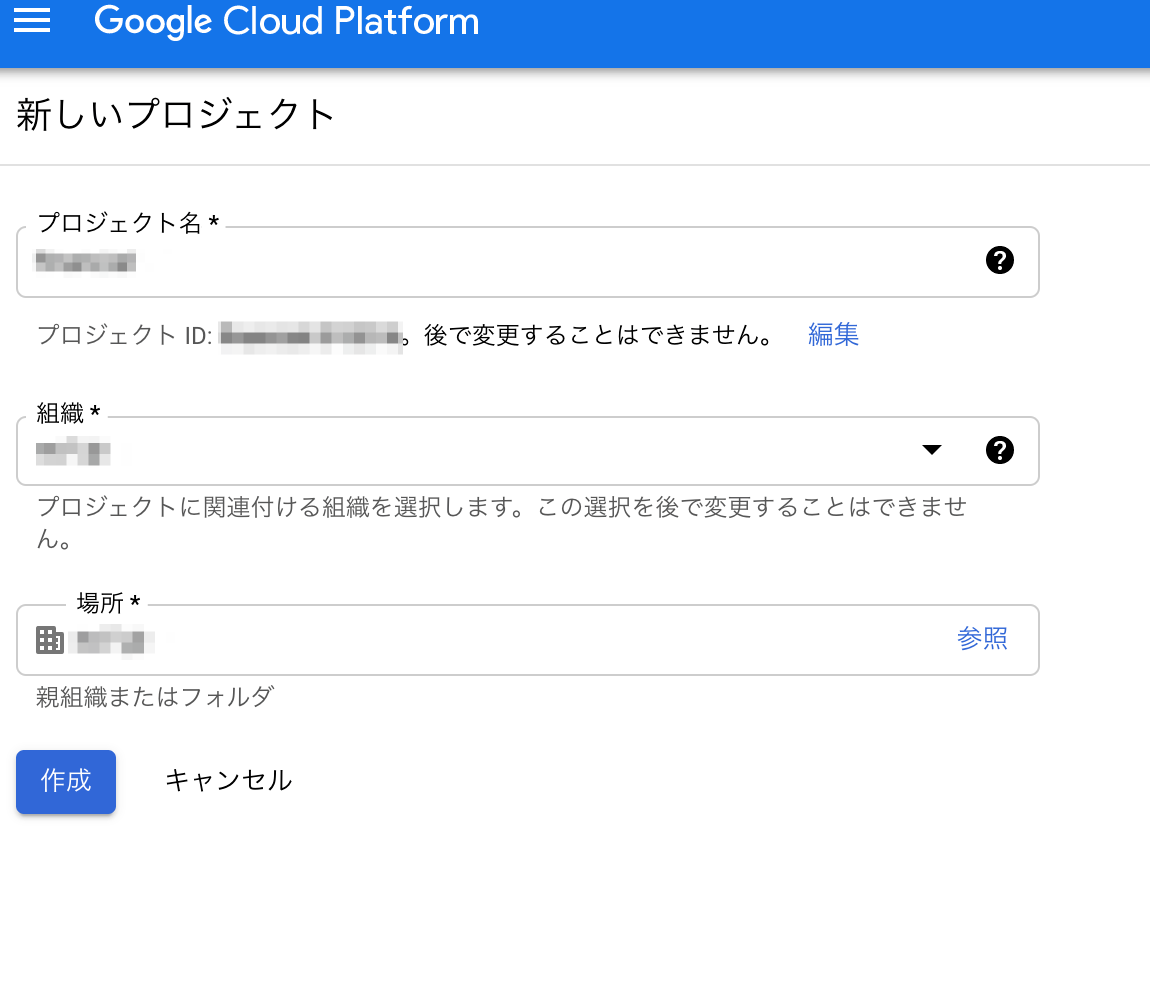
Task: Expand the 組織 dropdown arrow
Action: click(x=931, y=450)
